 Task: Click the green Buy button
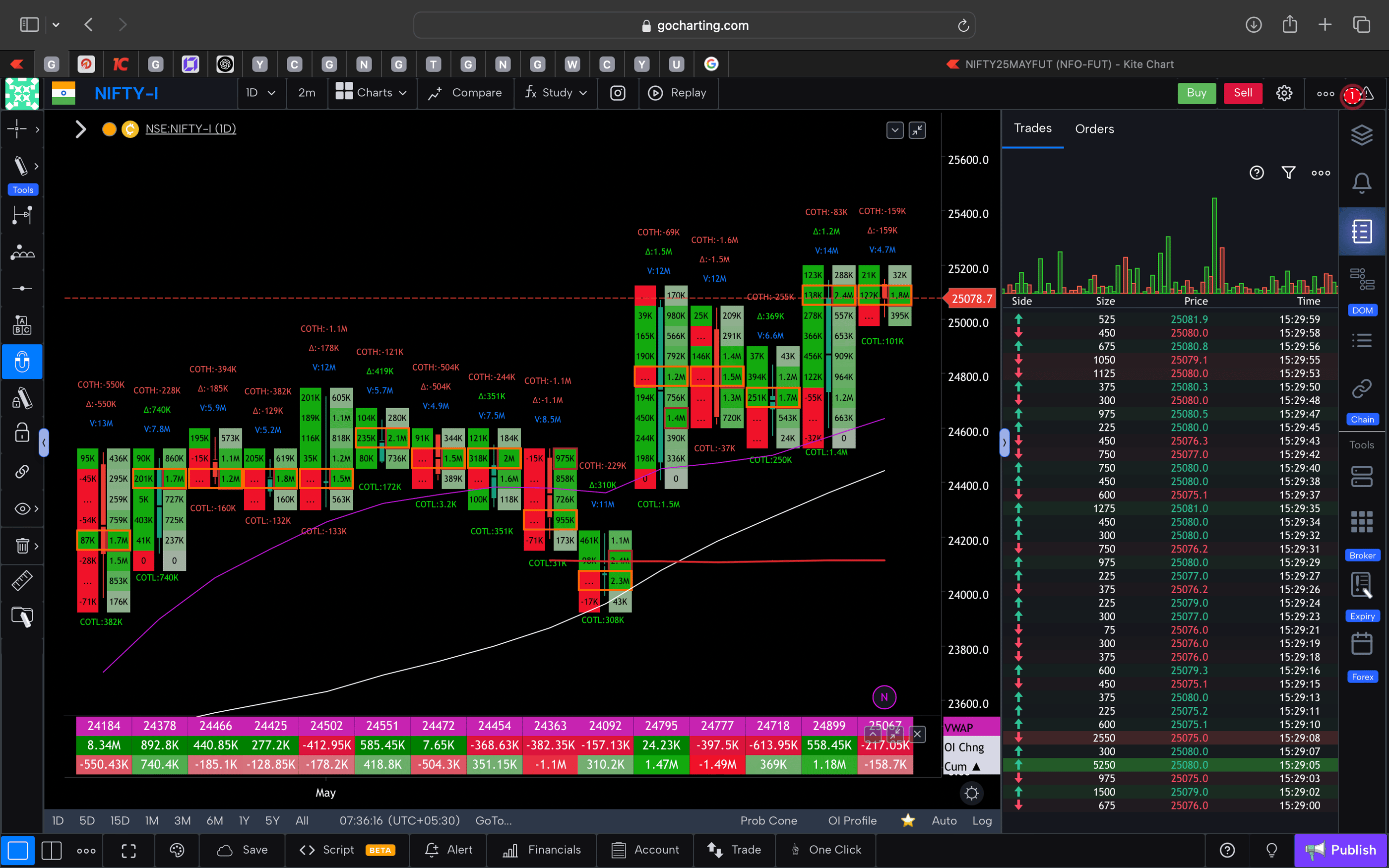tap(1196, 92)
